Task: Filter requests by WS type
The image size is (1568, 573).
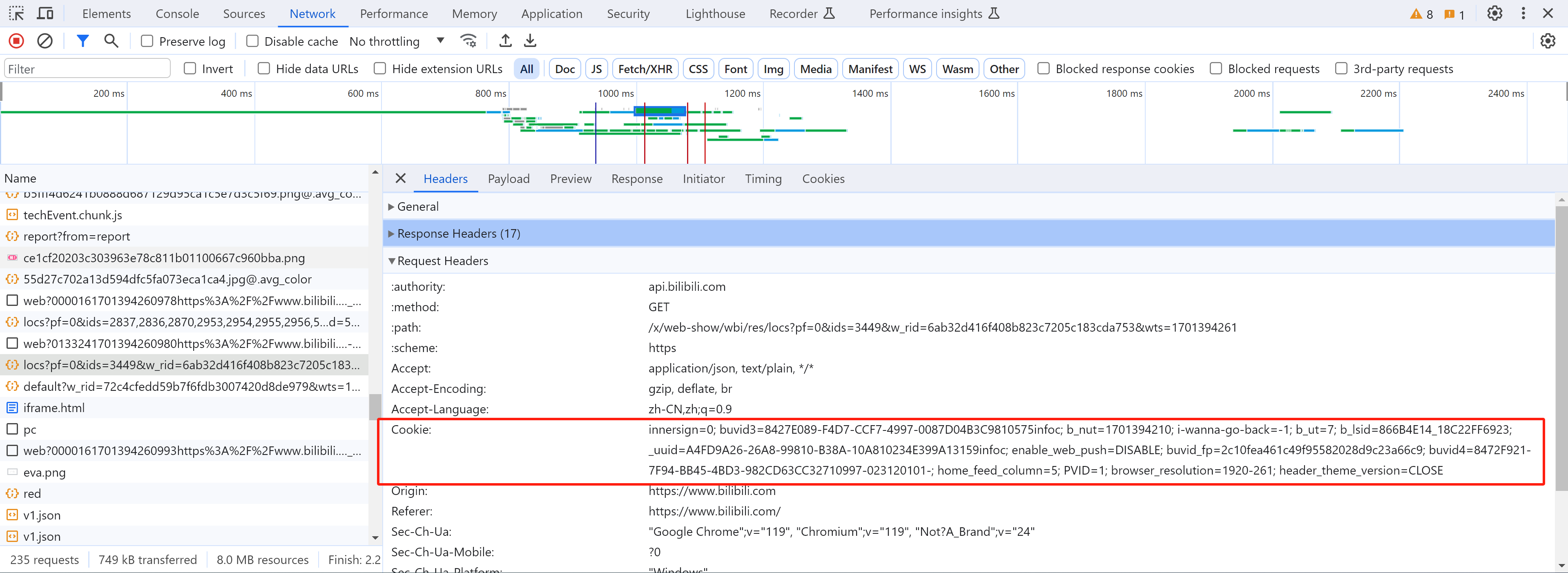Action: [917, 69]
